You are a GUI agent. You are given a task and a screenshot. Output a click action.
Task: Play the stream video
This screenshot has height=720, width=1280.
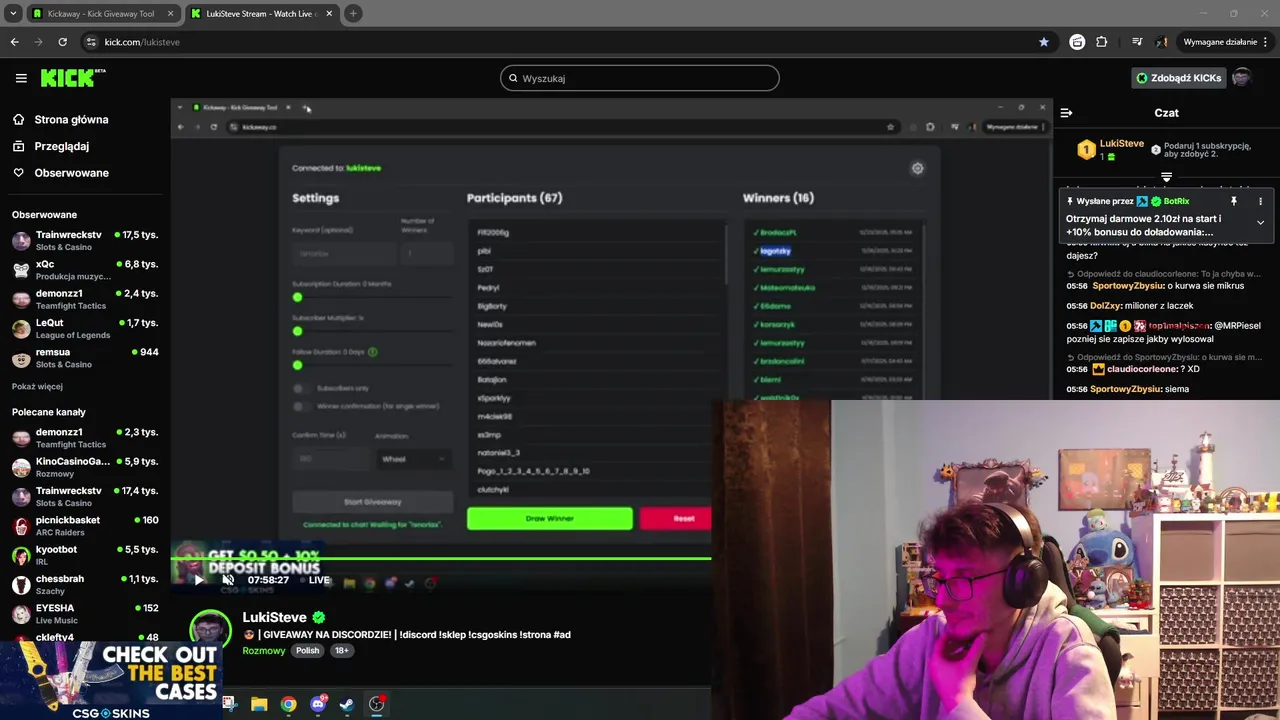198,580
